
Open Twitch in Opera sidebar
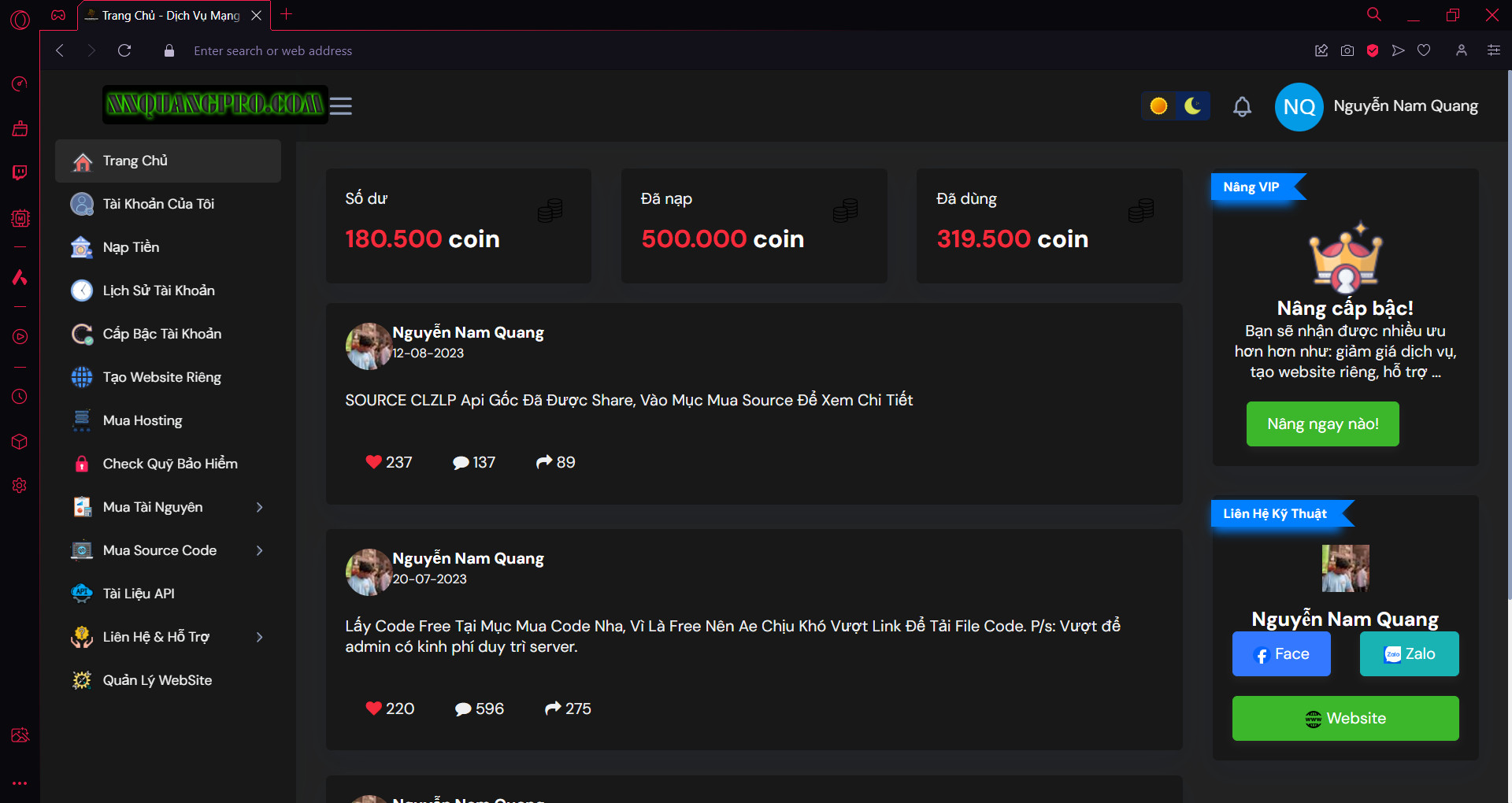pos(20,172)
